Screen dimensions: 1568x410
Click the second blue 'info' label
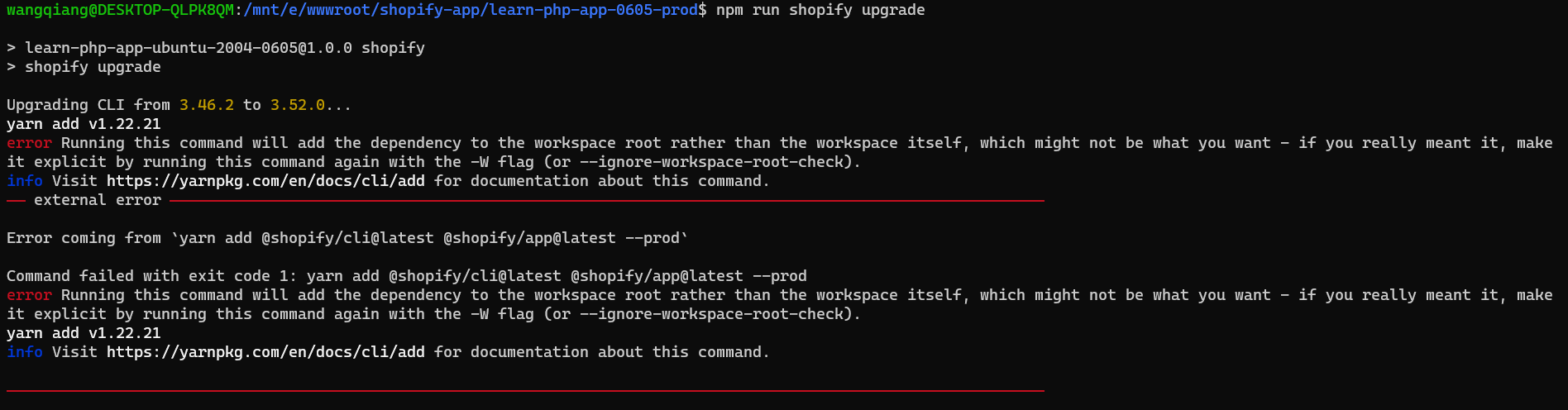tap(25, 352)
